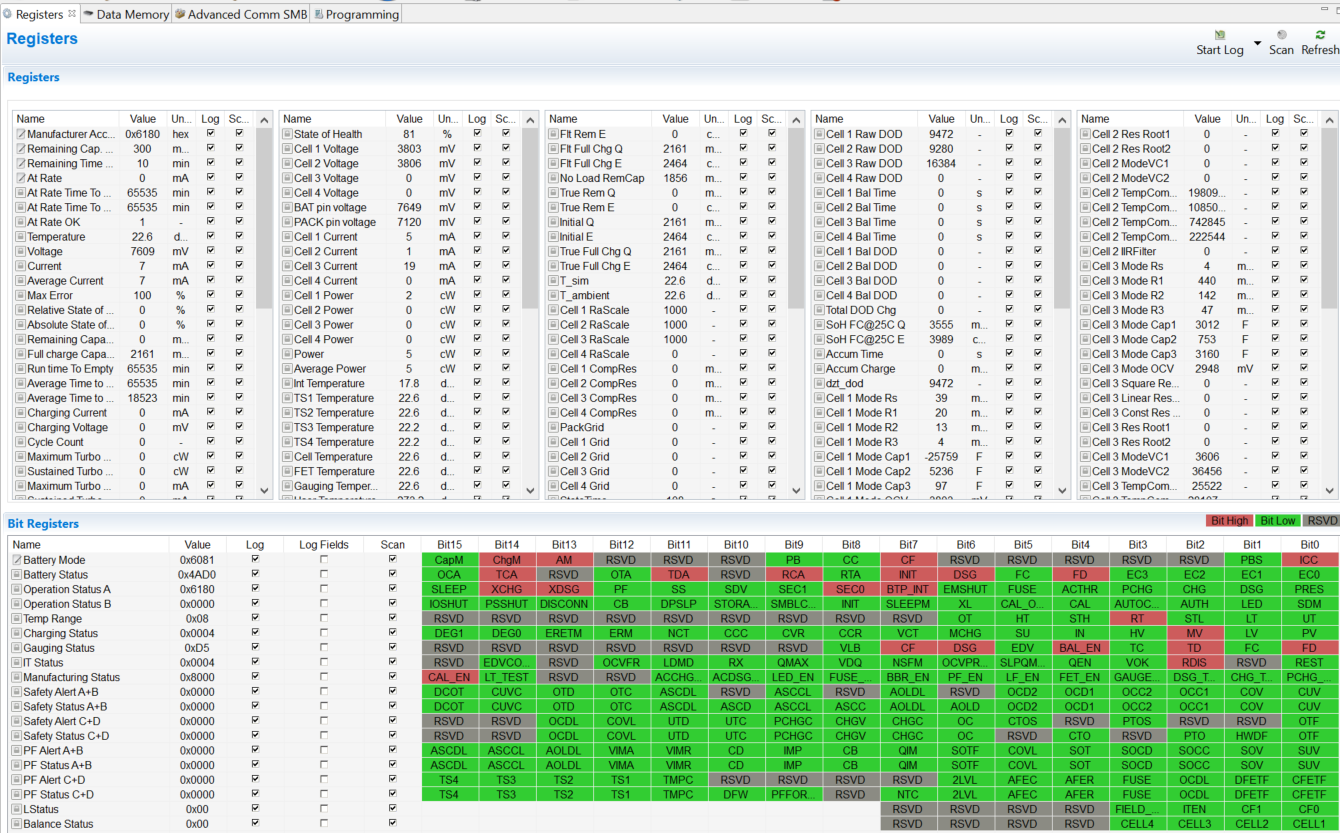
Task: Uncheck the Log checkbox for Battery Status
Action: pos(255,575)
